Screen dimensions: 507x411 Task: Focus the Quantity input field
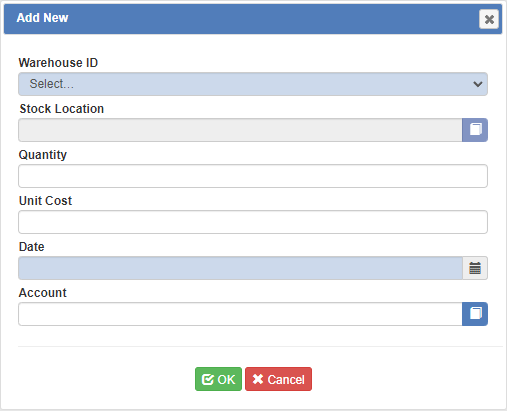[253, 176]
